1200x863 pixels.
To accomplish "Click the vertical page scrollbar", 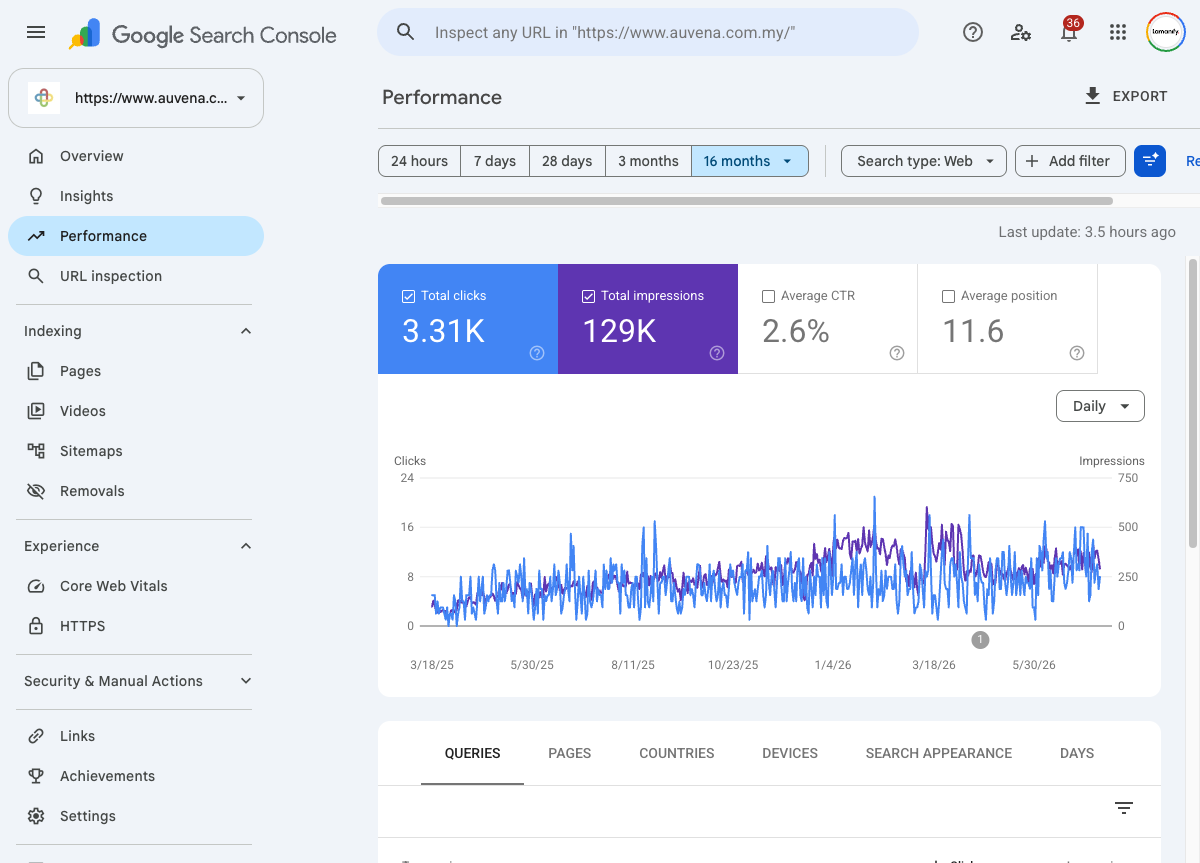I will tap(1192, 403).
